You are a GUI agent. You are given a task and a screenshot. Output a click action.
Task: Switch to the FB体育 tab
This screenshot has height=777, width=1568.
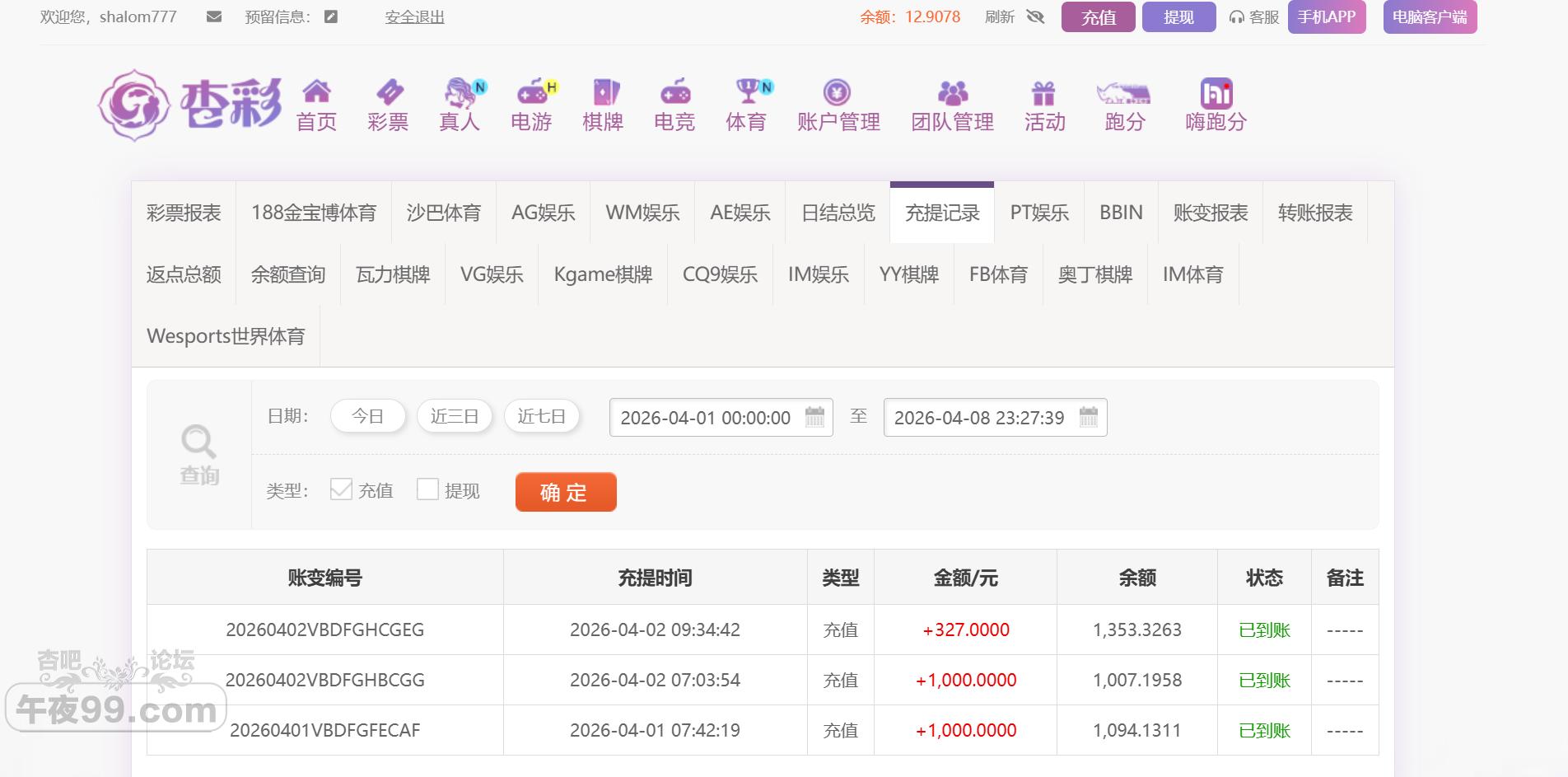point(999,274)
